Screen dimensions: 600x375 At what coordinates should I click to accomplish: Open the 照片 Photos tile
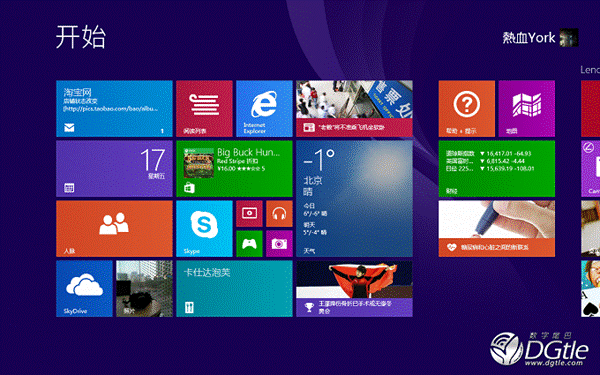tap(144, 289)
